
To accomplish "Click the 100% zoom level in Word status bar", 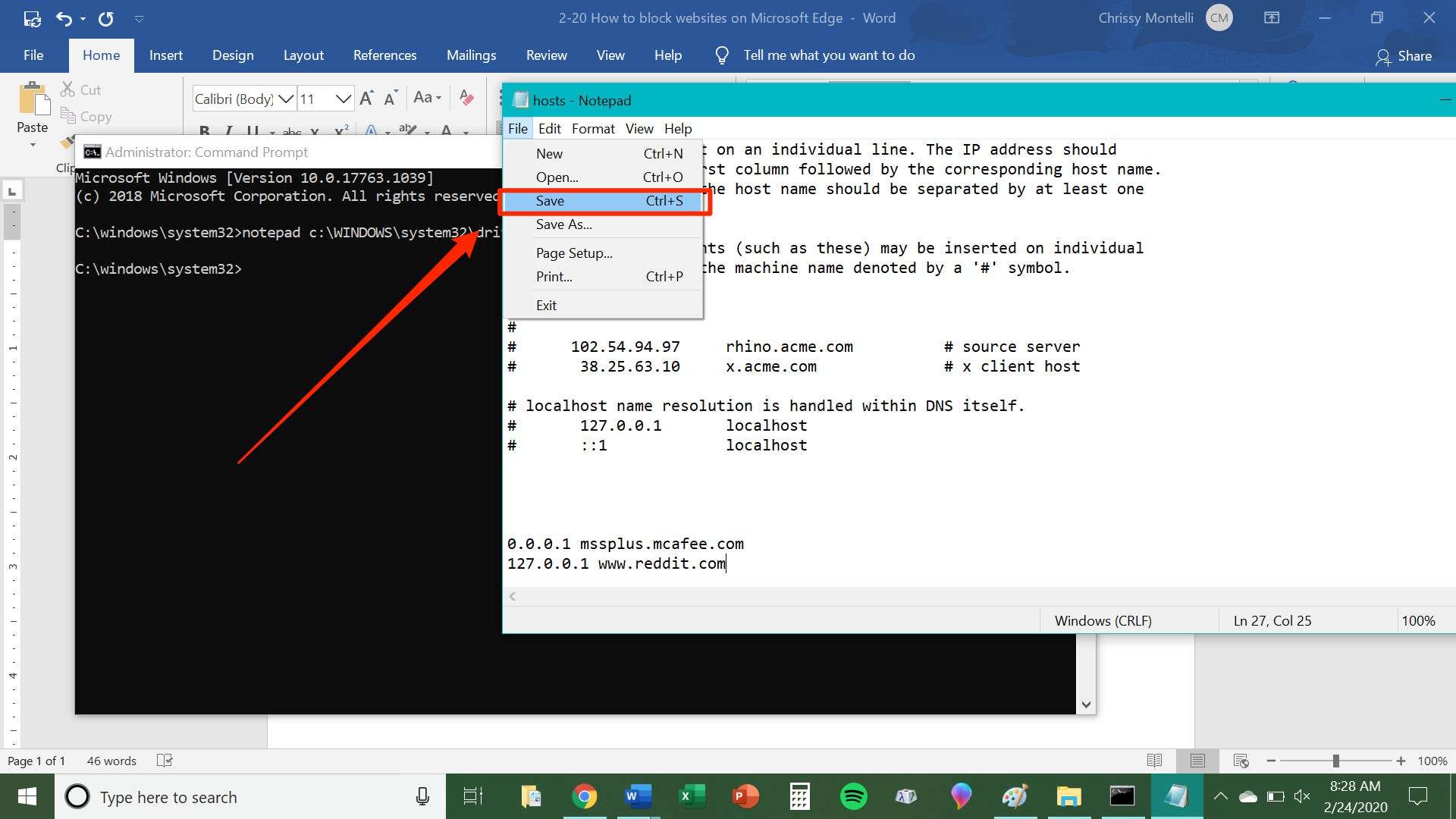I will (x=1432, y=761).
